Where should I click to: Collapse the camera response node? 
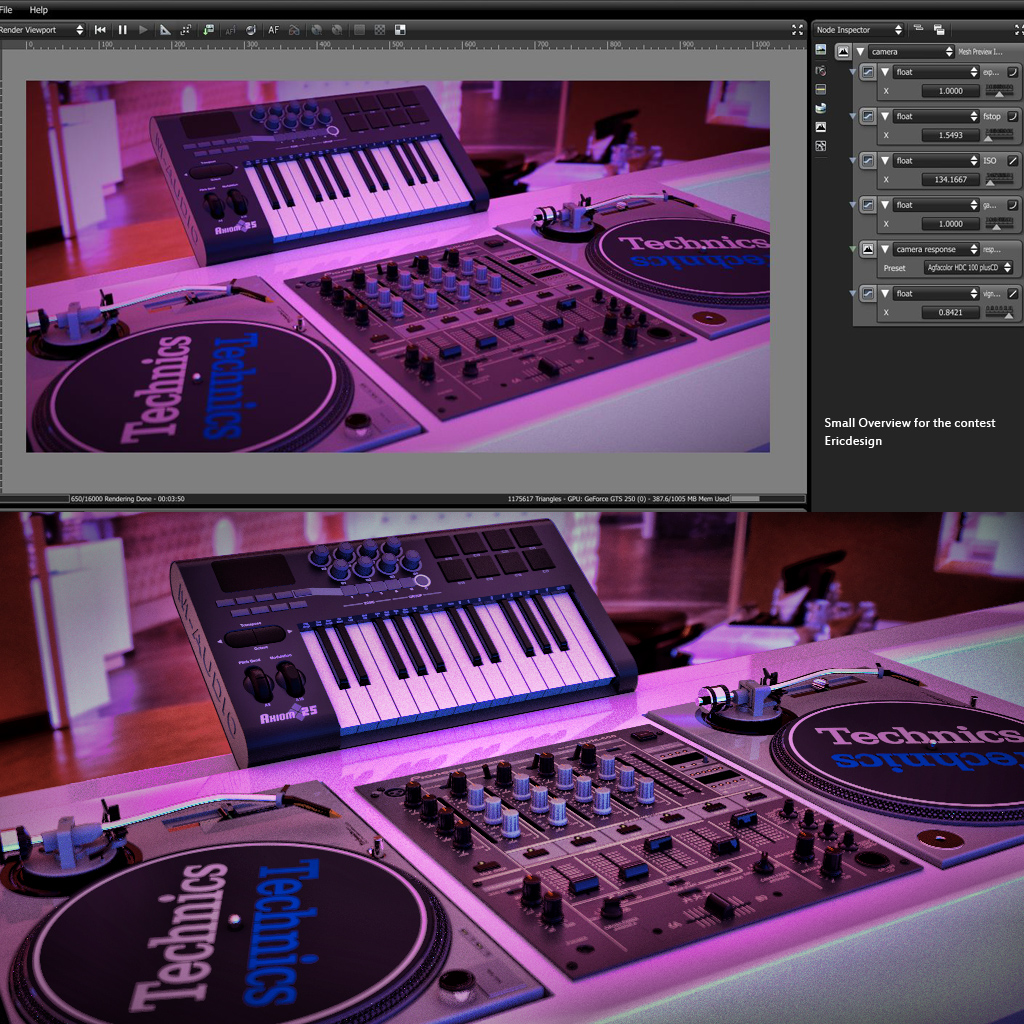pos(885,249)
